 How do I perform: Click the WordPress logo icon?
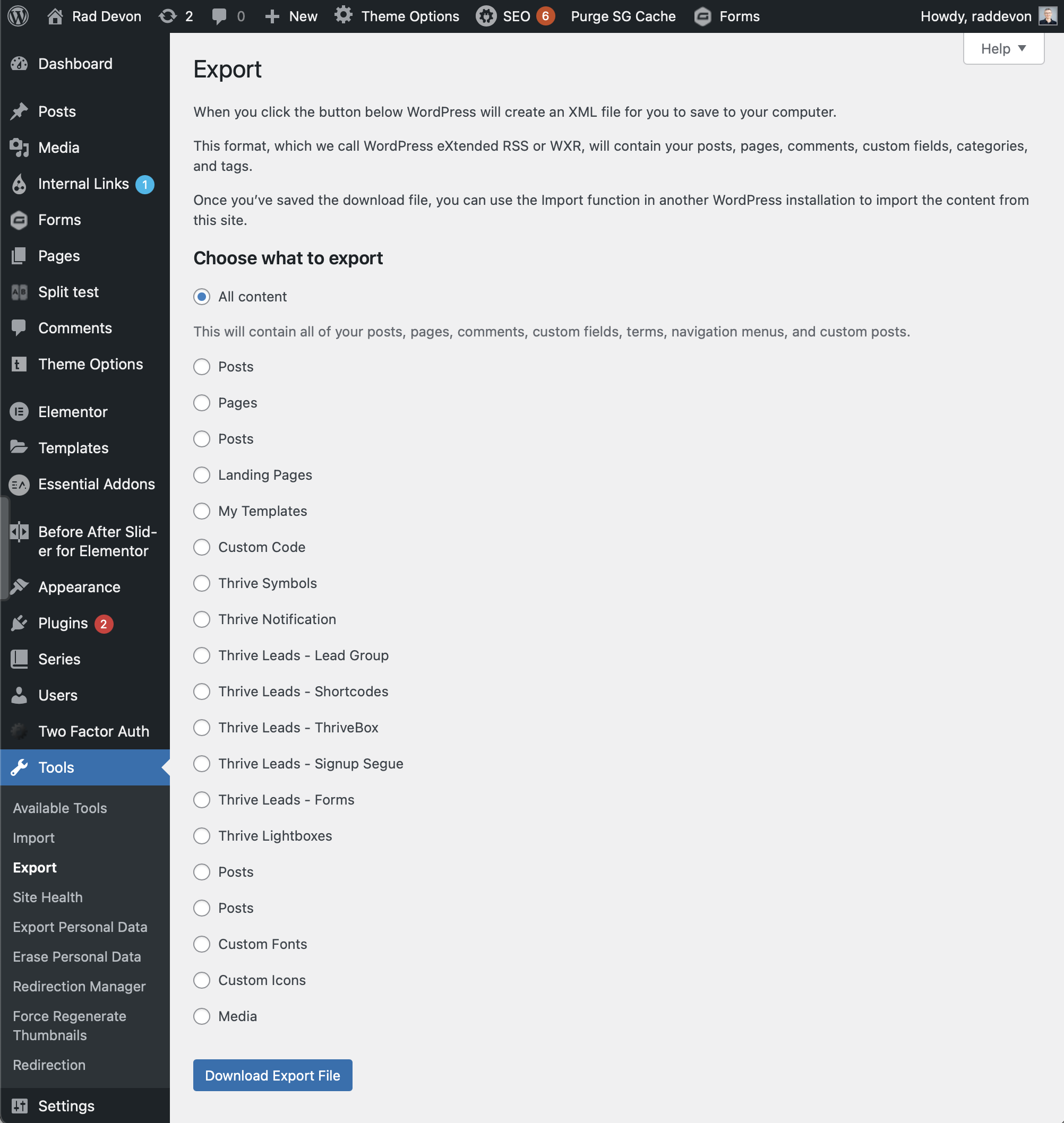tap(18, 16)
